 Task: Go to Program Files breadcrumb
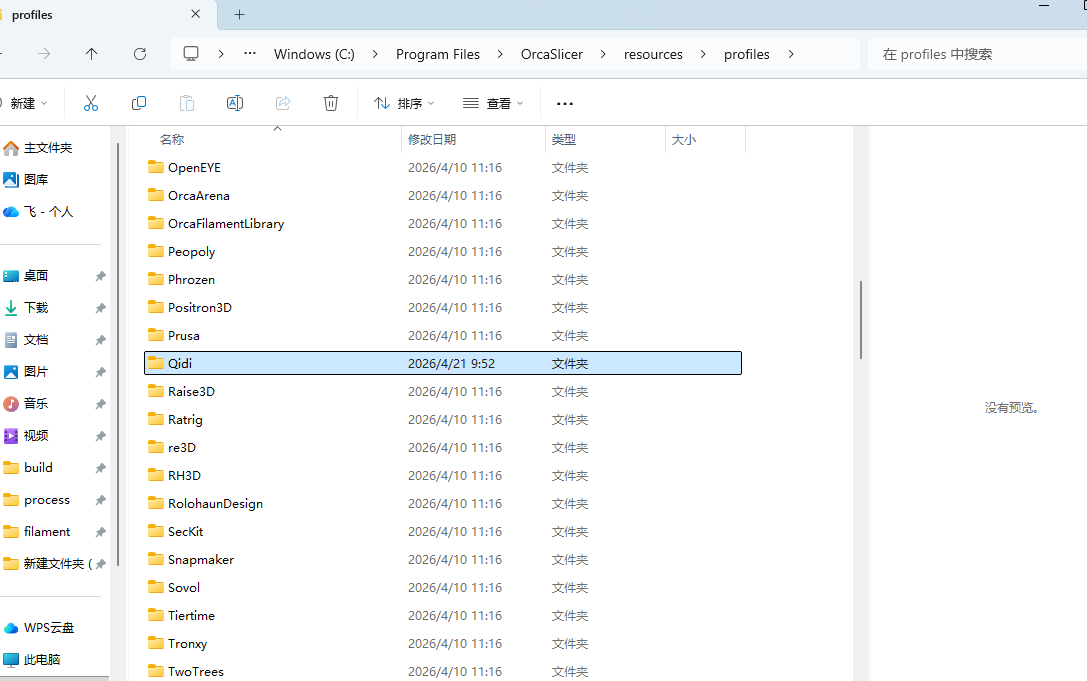pos(437,54)
